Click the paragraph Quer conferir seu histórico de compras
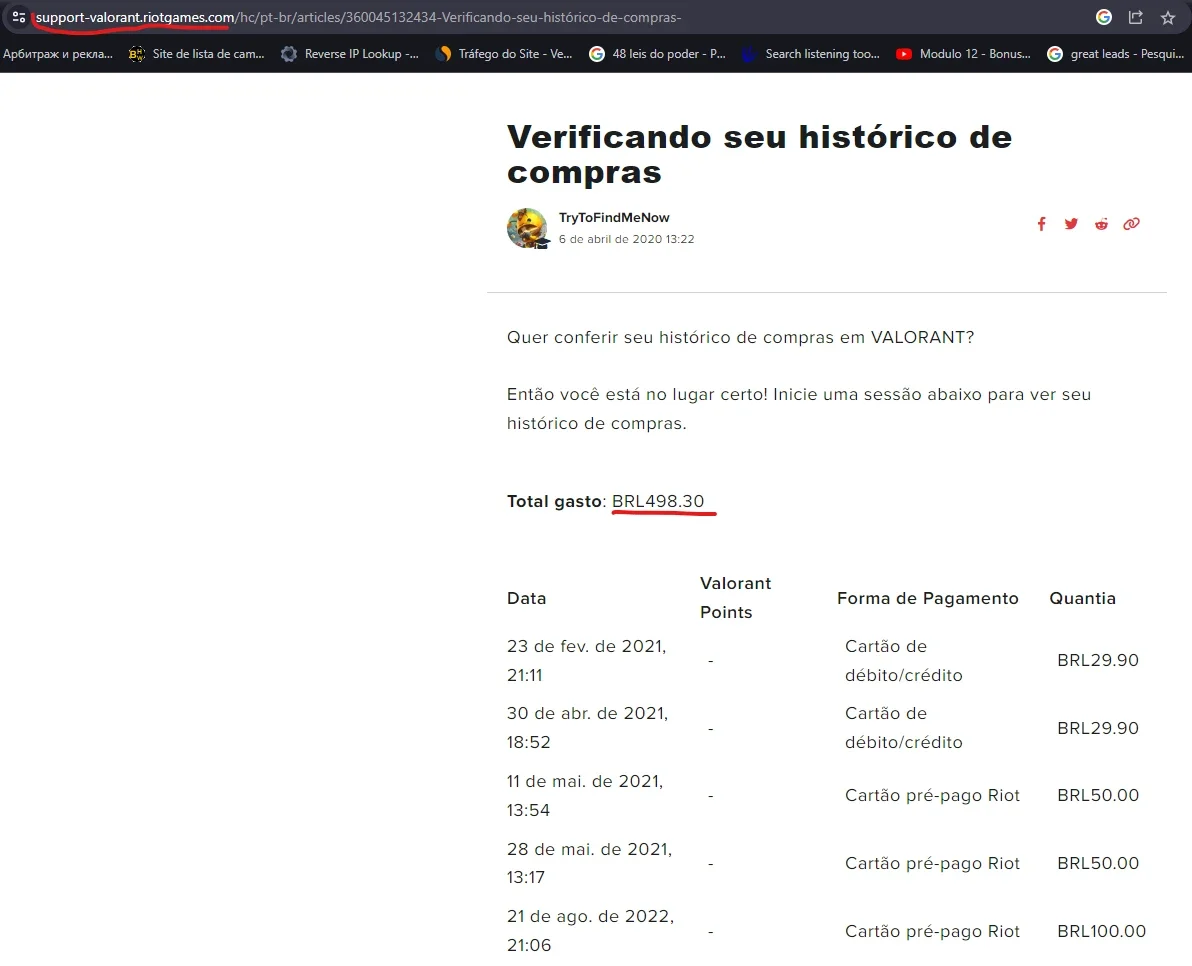This screenshot has width=1192, height=966. pyautogui.click(x=740, y=337)
